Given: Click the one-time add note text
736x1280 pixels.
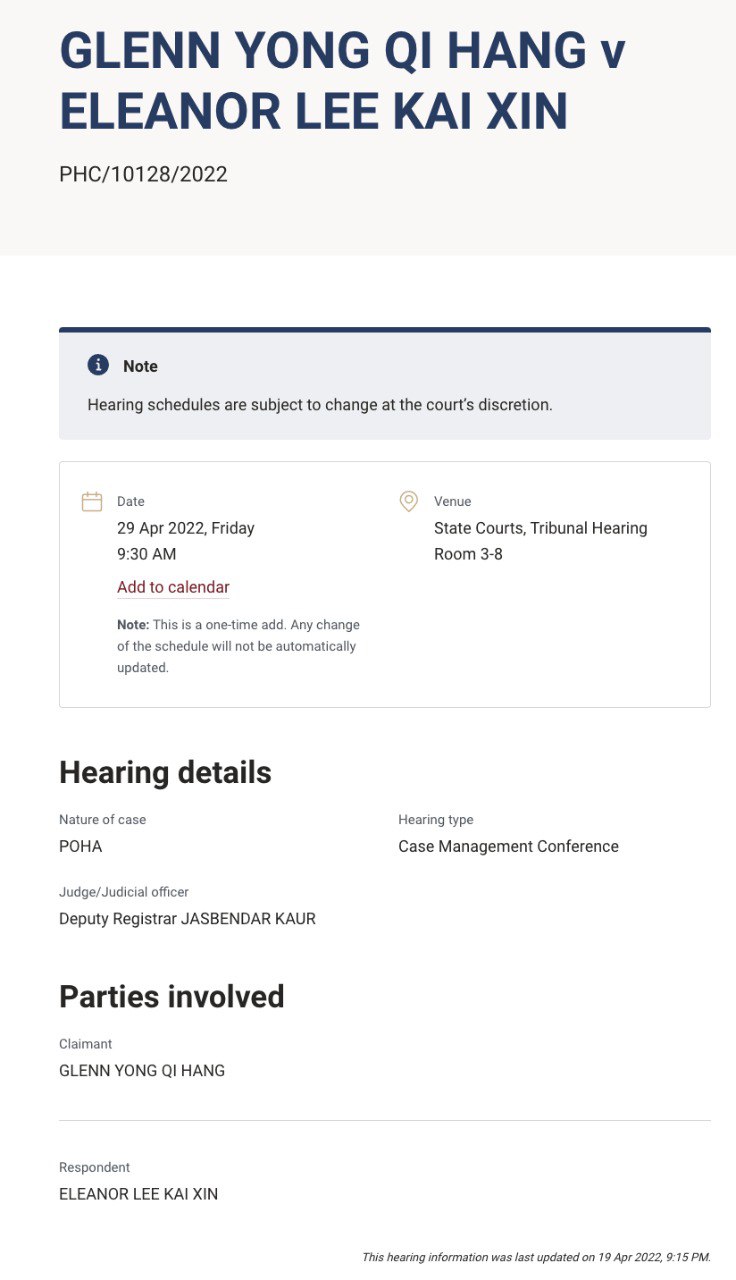Looking at the screenshot, I should tap(238, 646).
